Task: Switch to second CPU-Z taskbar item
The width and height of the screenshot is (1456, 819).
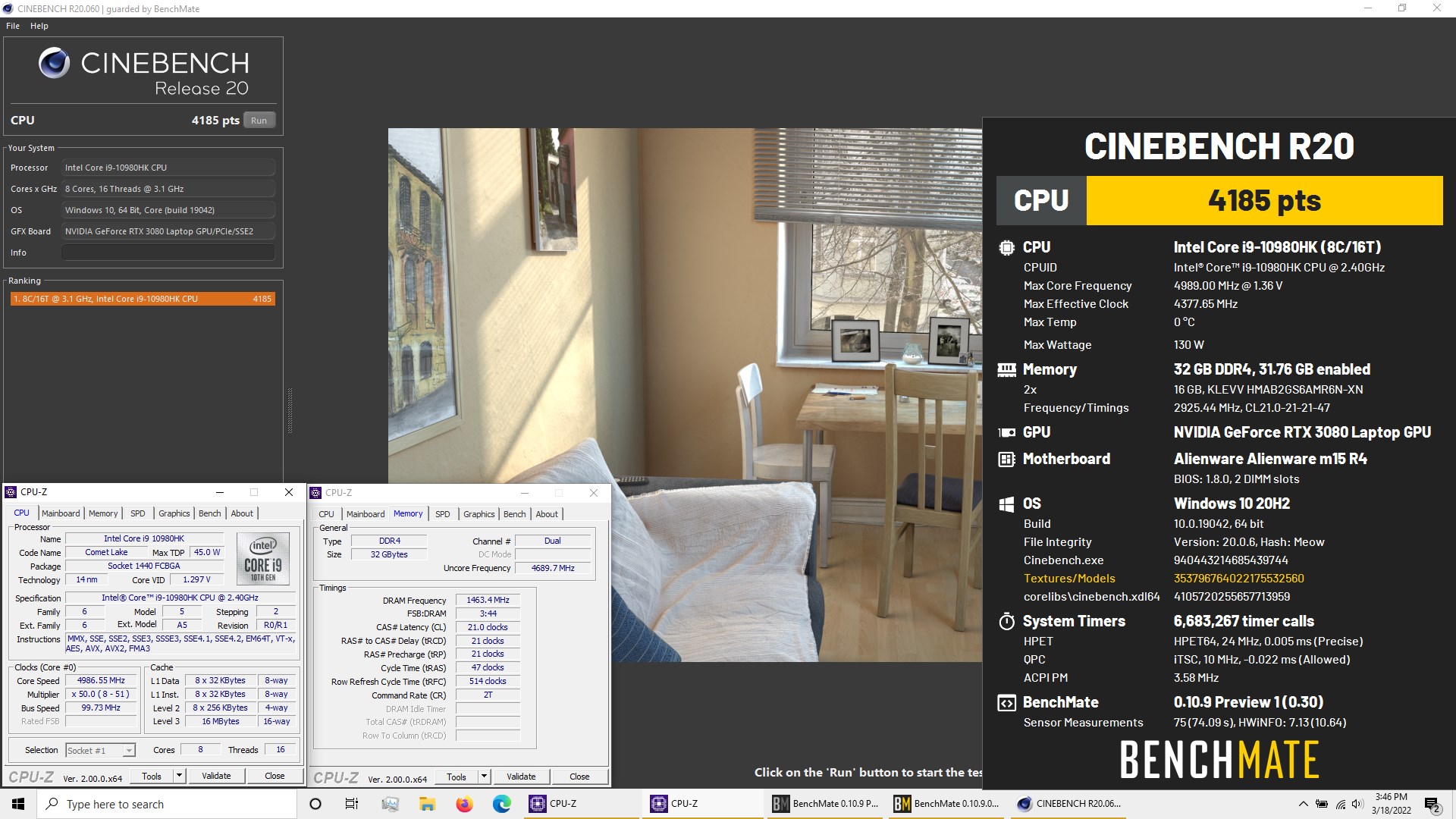Action: pos(704,804)
